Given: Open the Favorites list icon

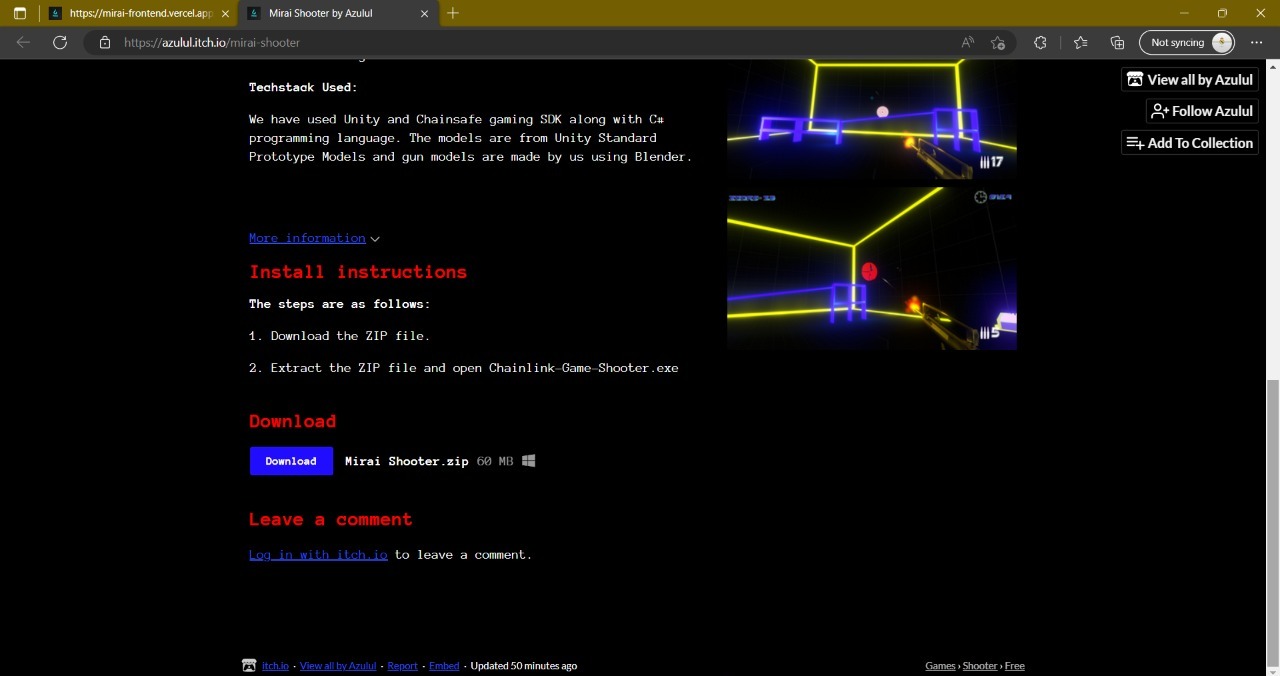Looking at the screenshot, I should (1080, 42).
